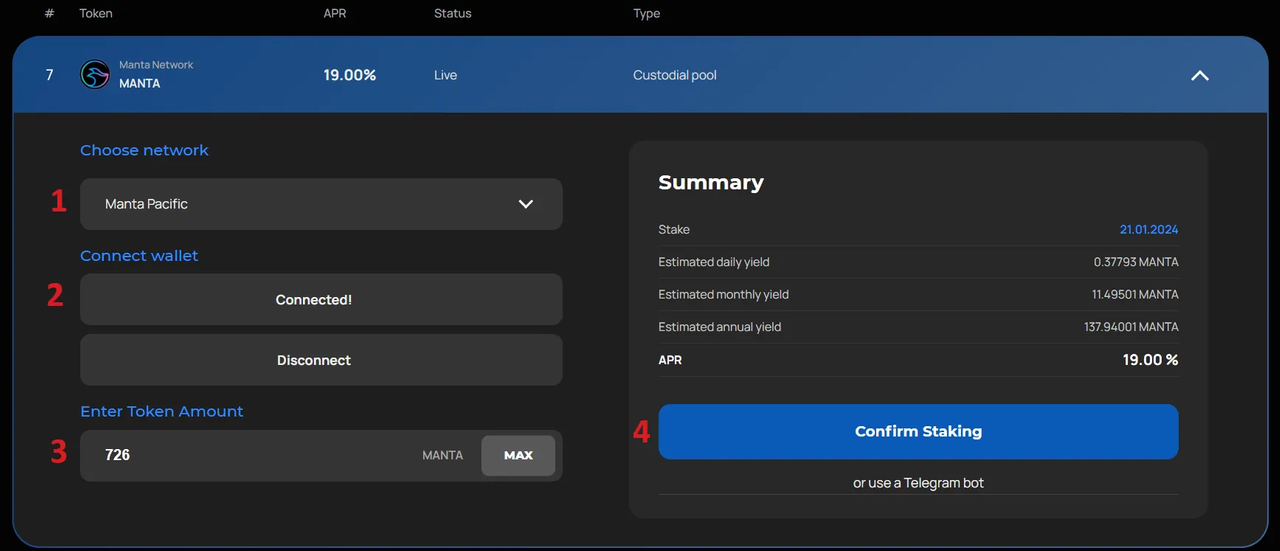Click the Manta Network logo icon

[95, 75]
